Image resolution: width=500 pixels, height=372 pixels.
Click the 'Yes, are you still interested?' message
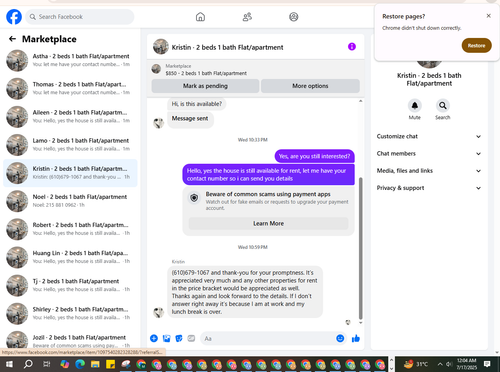314,156
